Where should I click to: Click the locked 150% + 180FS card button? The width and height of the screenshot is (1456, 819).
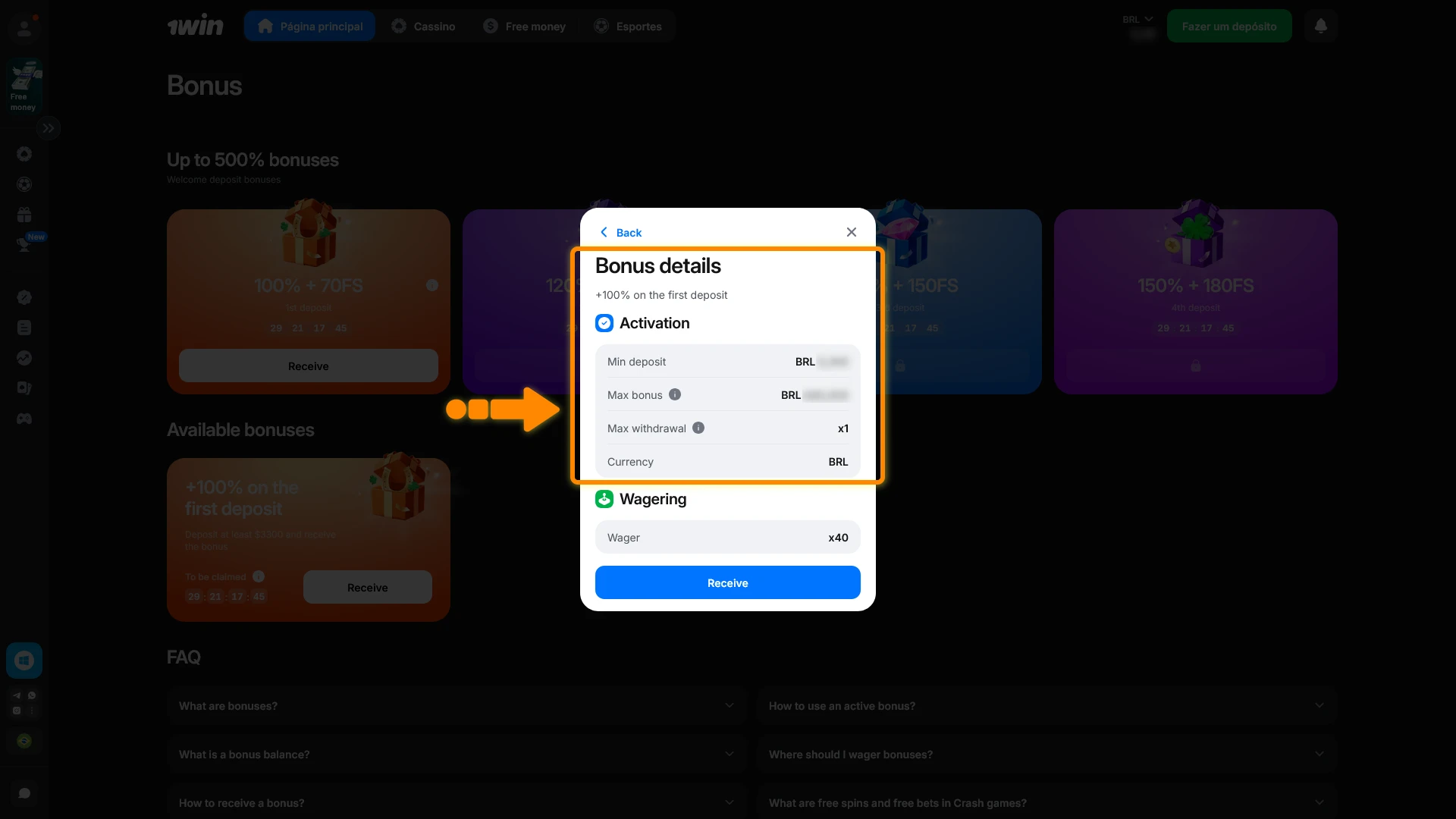[x=1195, y=366]
